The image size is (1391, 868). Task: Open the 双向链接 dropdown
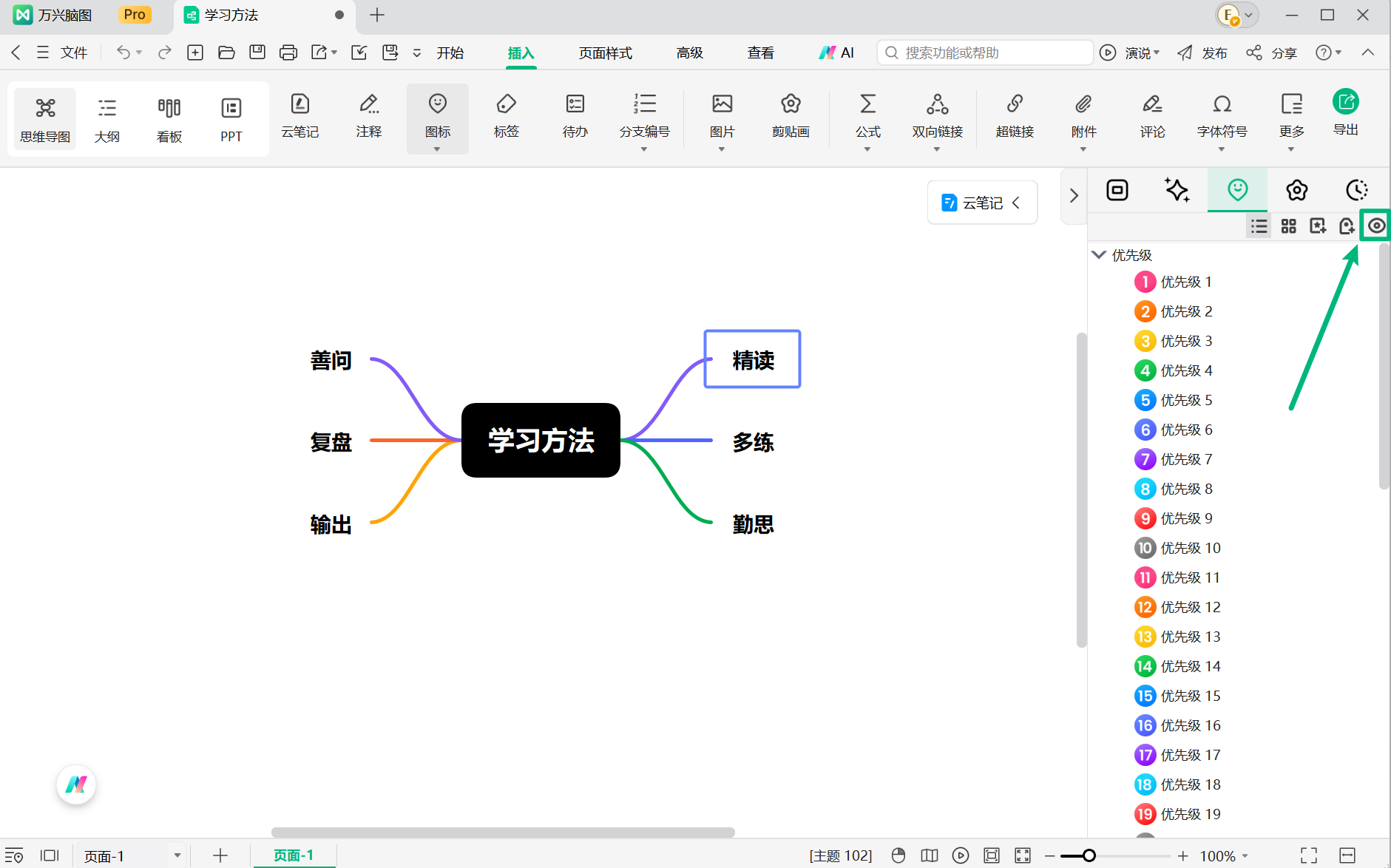tap(937, 149)
